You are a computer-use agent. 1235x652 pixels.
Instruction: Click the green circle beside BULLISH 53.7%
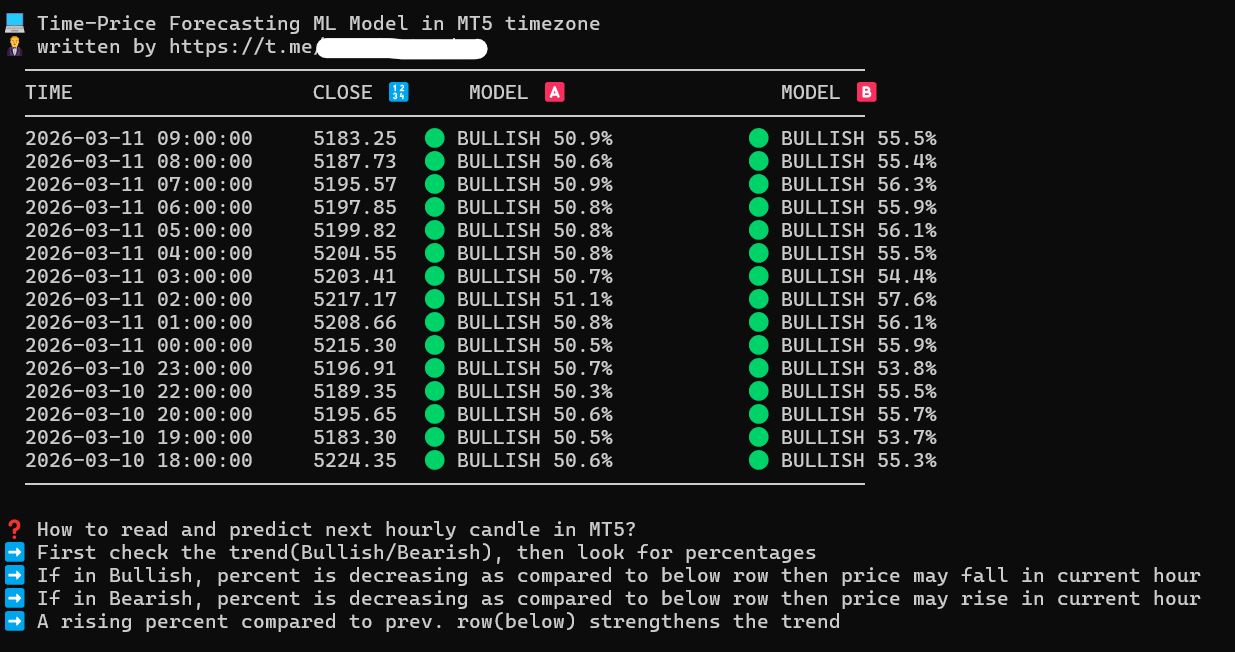pyautogui.click(x=758, y=437)
